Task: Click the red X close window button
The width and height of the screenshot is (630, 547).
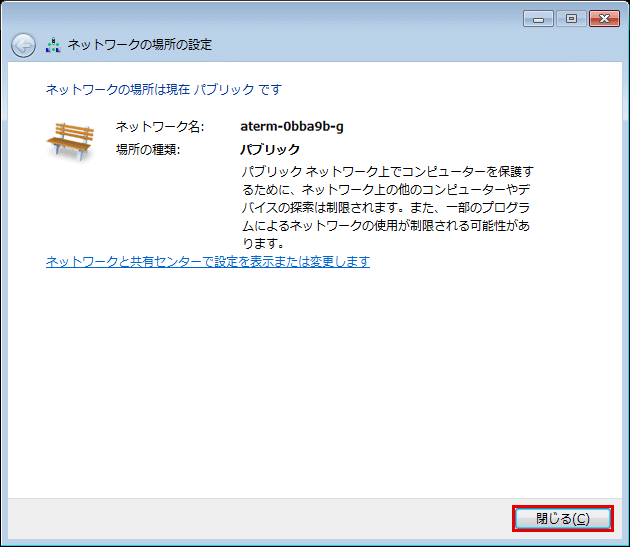Action: click(604, 19)
